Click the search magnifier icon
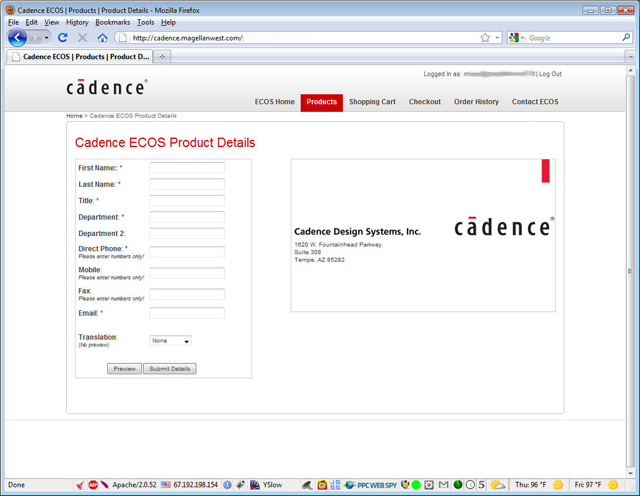640x496 pixels. point(626,38)
